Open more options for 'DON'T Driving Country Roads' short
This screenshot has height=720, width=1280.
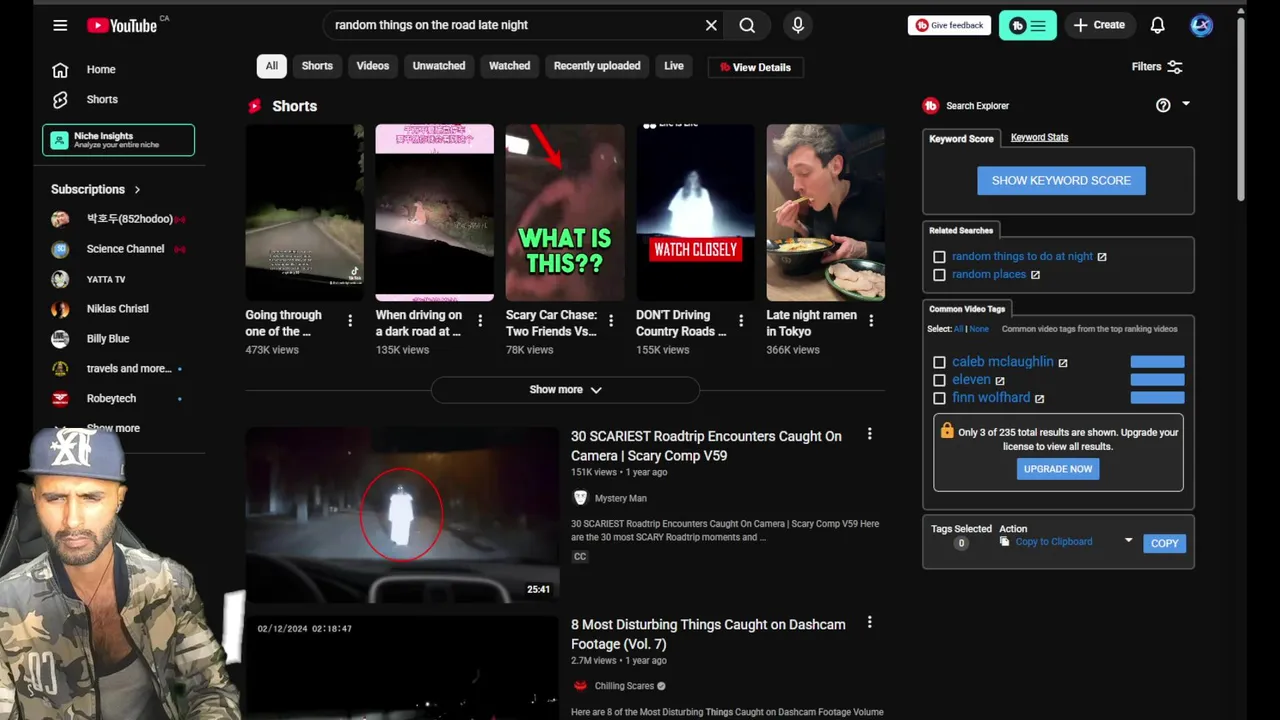(x=741, y=321)
